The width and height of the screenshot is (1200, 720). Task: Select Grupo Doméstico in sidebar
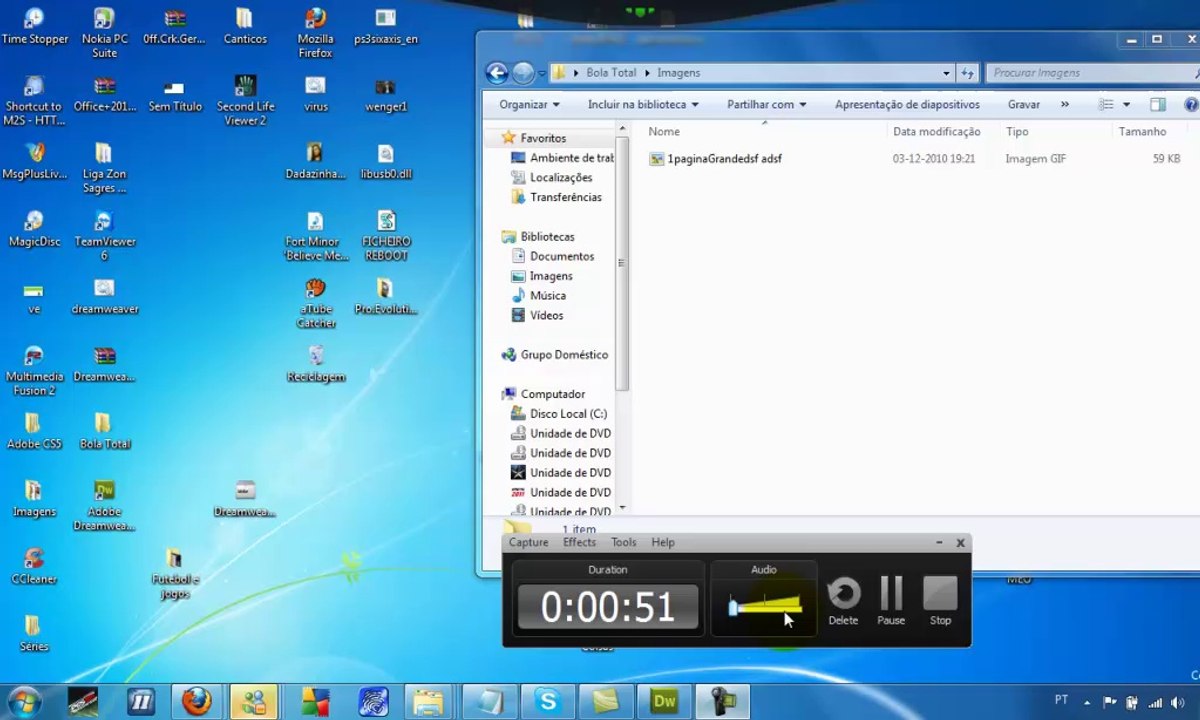pyautogui.click(x=554, y=354)
